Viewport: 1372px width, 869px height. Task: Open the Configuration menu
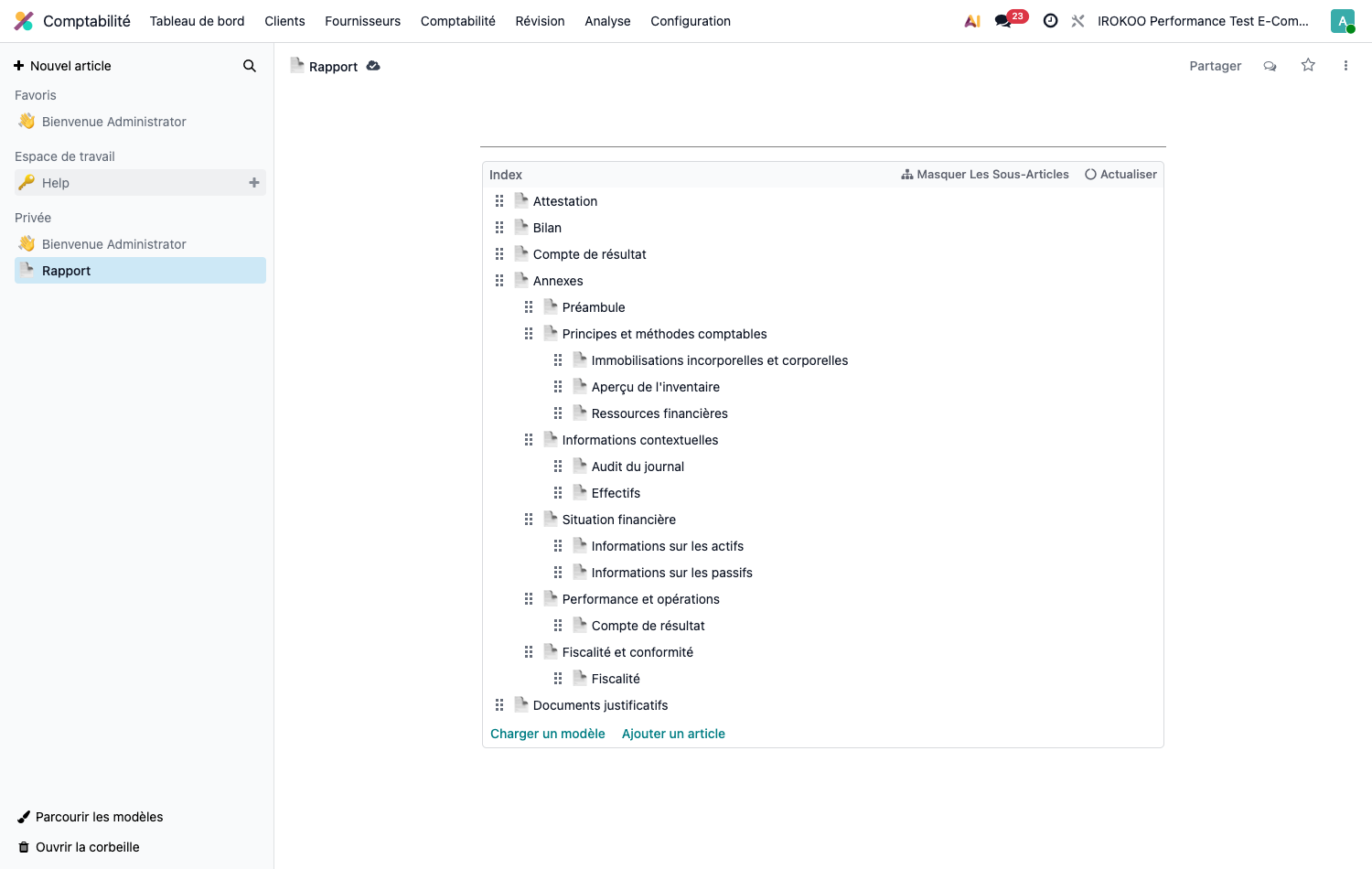tap(691, 21)
